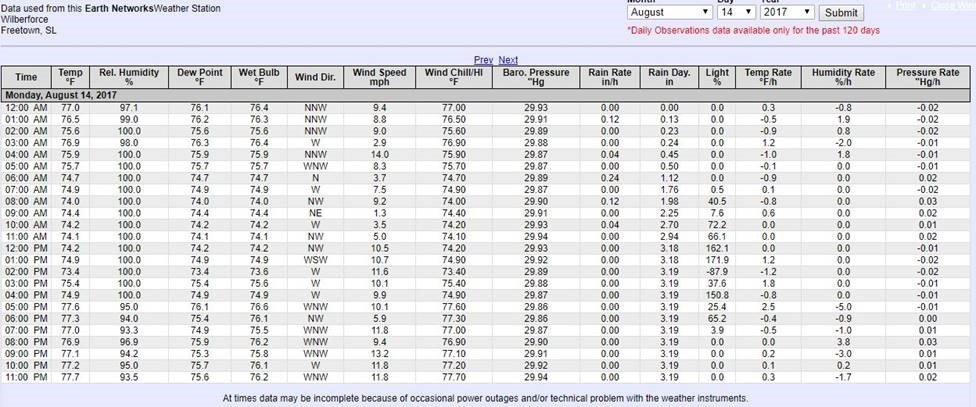This screenshot has width=976, height=407.
Task: Click Temp 77.7 in 11:00 PM row
Action: pyautogui.click(x=70, y=377)
